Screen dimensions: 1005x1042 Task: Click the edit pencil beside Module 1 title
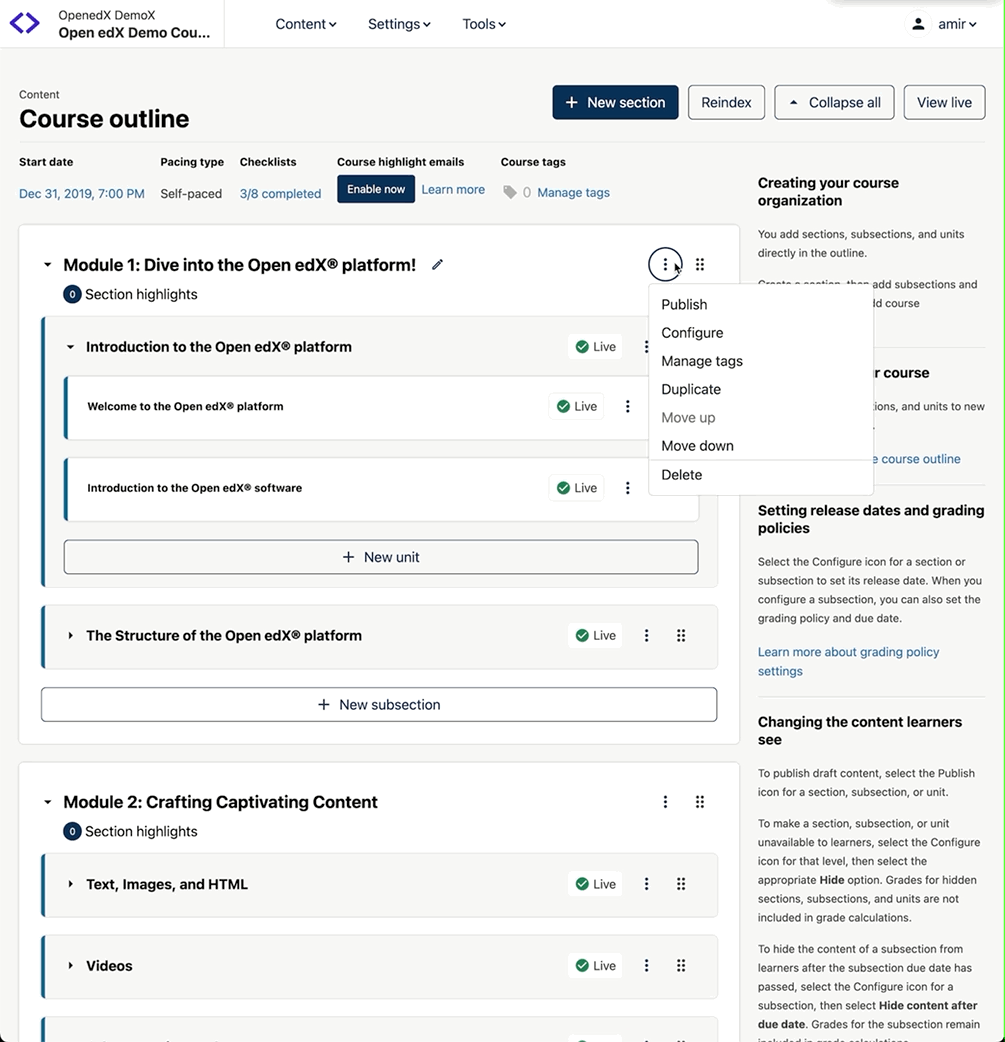pos(437,265)
